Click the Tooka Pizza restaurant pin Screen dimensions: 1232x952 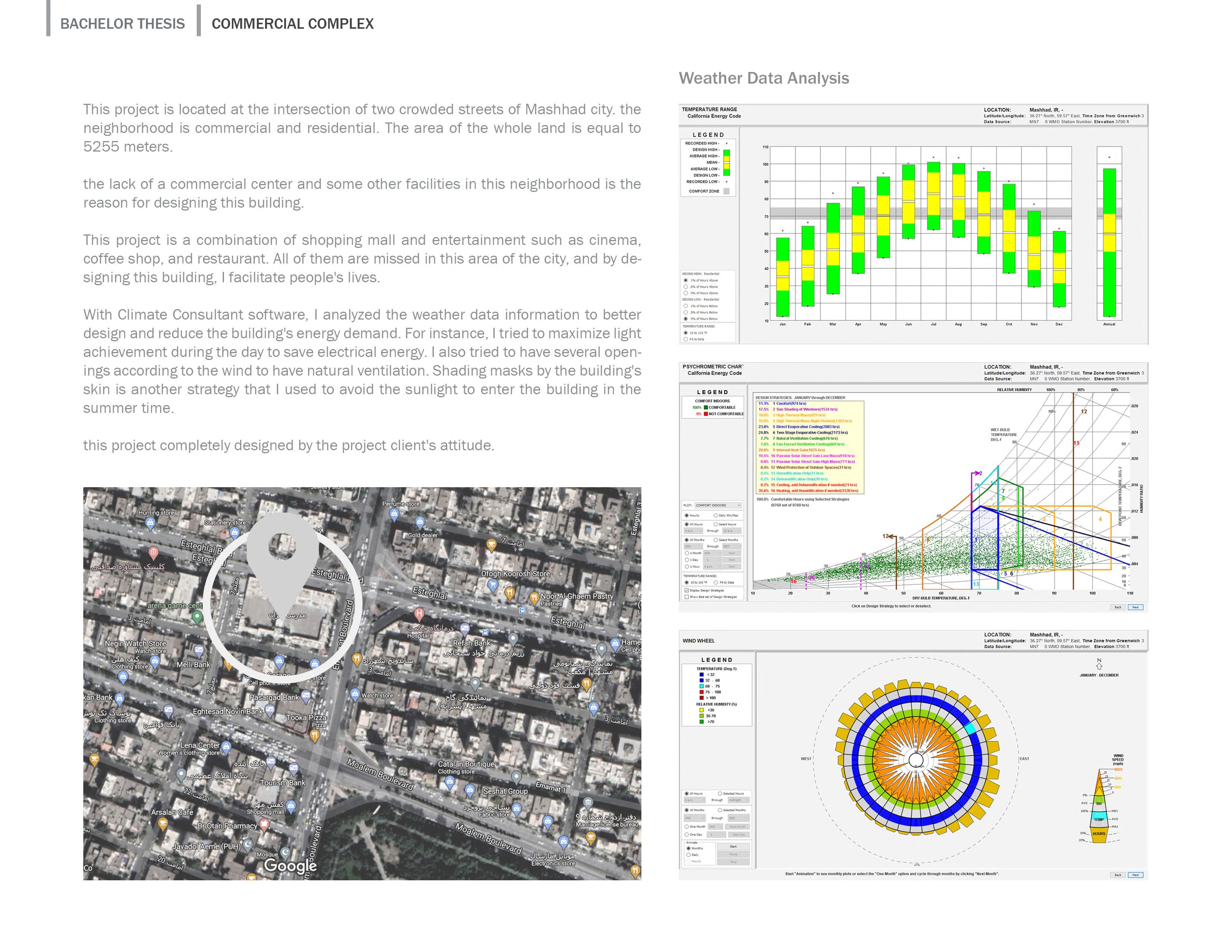coord(315,735)
